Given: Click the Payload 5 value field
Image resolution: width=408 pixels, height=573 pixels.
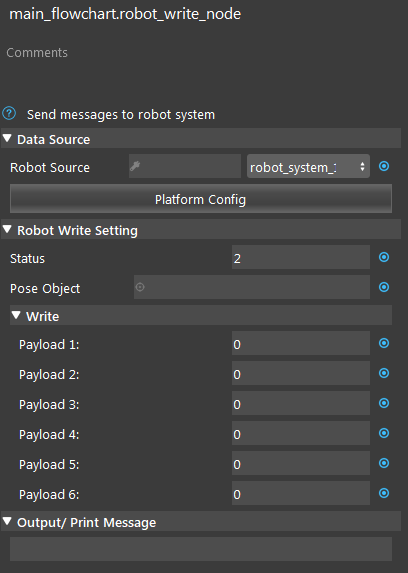Looking at the screenshot, I should [301, 463].
